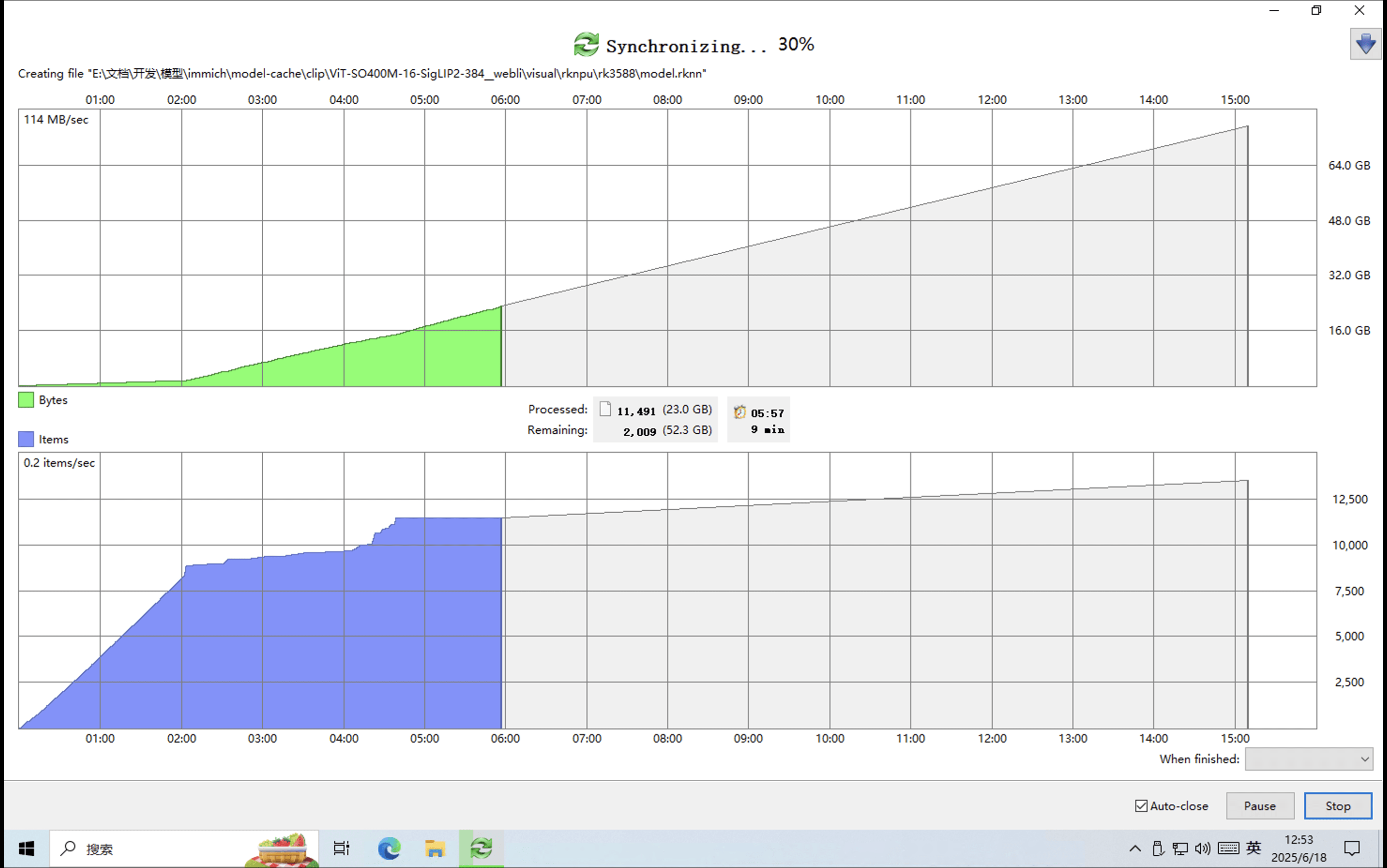Click the stopwatch icon beside elapsed time
This screenshot has width=1387, height=868.
(739, 412)
